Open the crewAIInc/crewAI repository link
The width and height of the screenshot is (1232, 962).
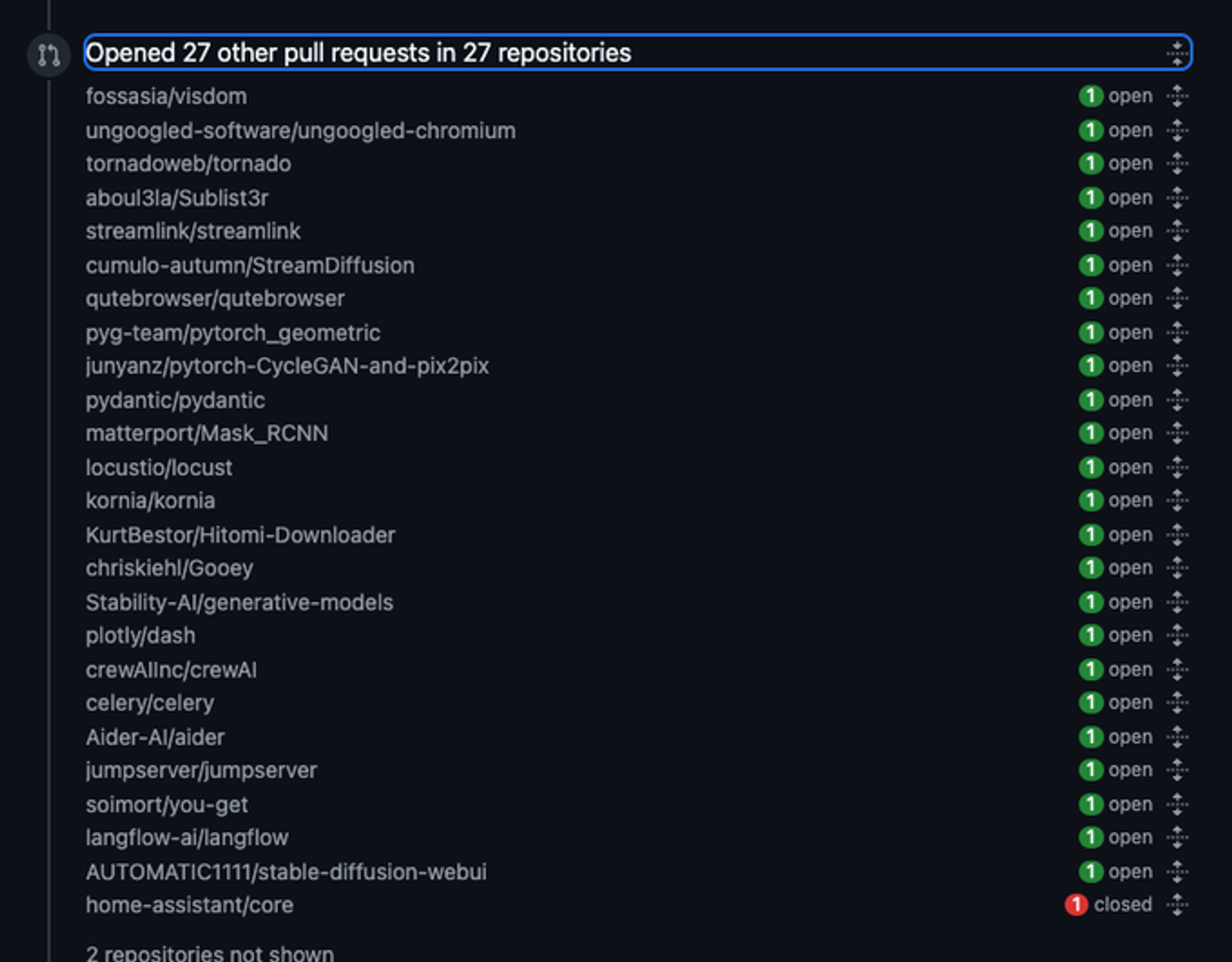coord(171,670)
